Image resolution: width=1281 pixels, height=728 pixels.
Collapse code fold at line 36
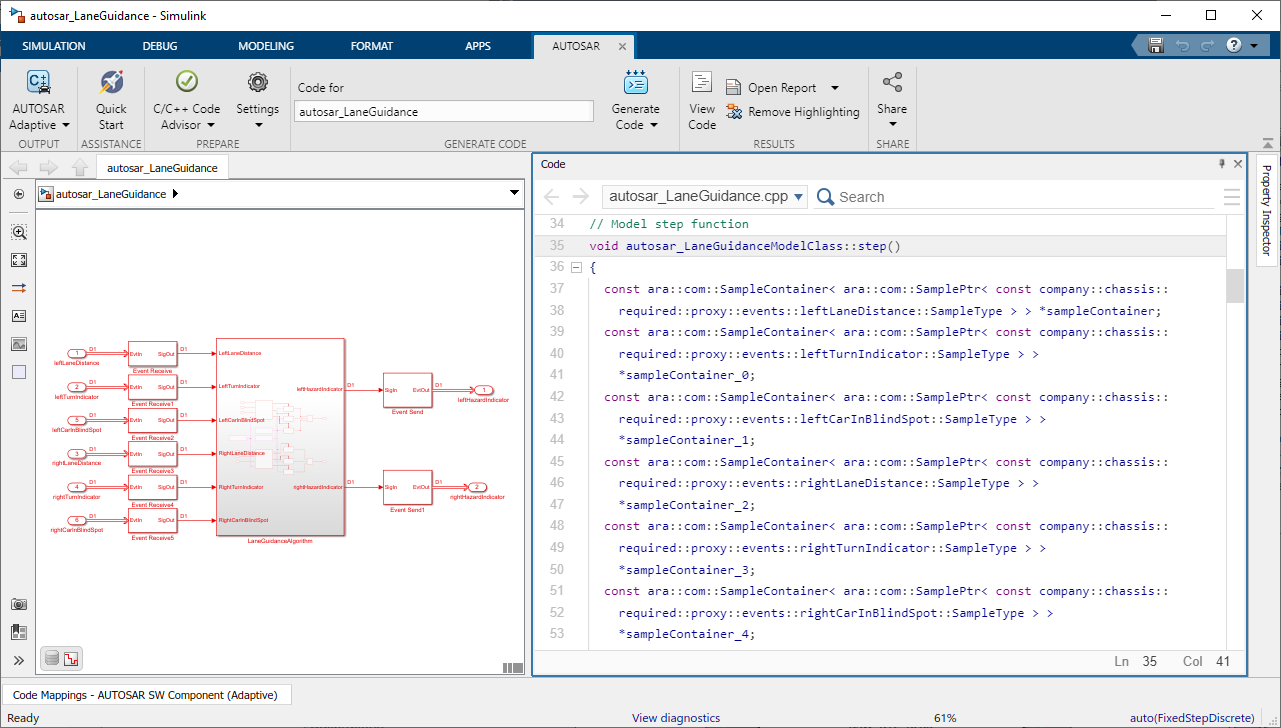point(575,267)
